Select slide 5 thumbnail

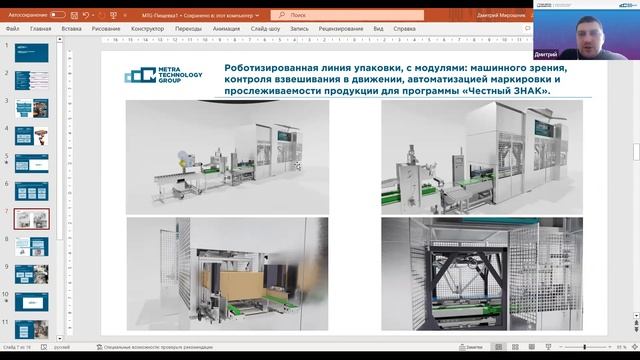pos(31,164)
